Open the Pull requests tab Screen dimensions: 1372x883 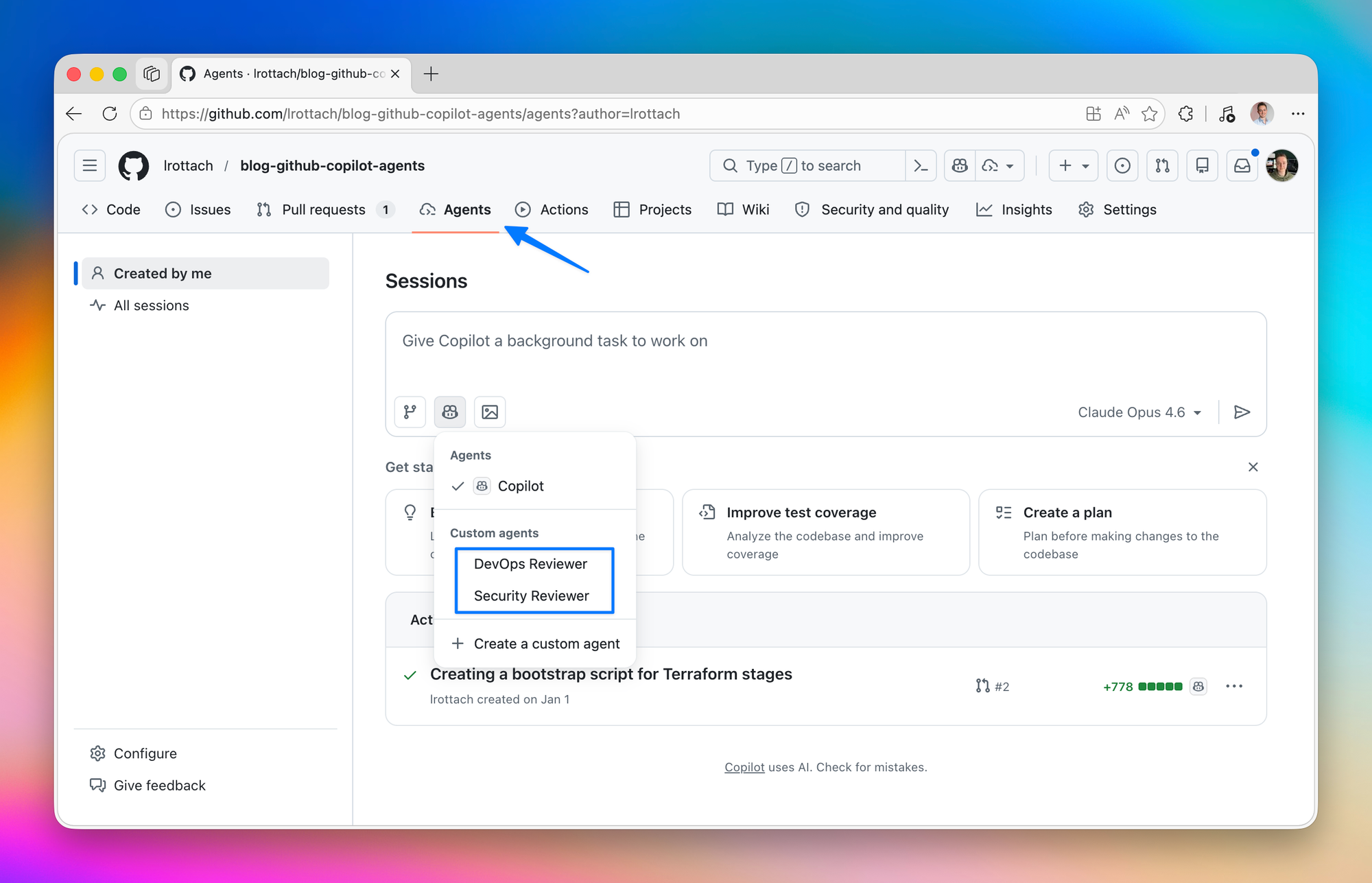[323, 209]
